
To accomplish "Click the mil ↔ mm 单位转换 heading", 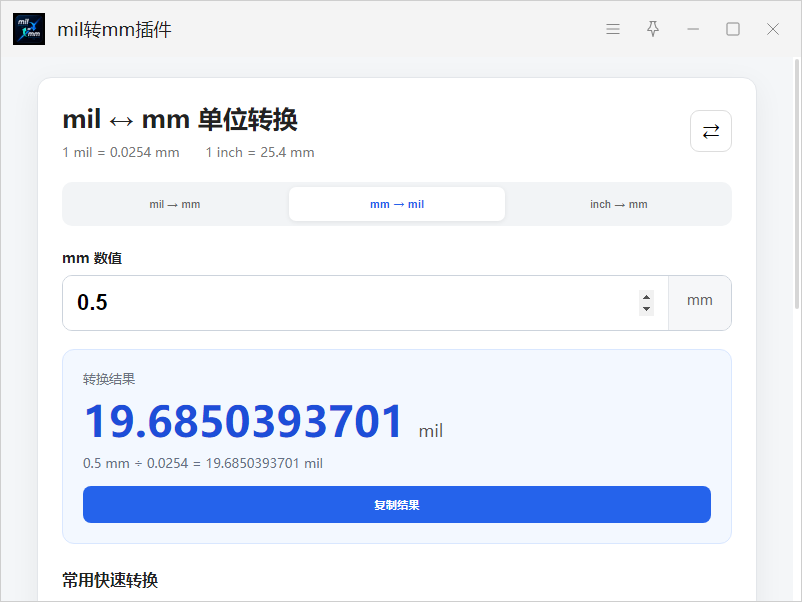I will click(x=180, y=120).
